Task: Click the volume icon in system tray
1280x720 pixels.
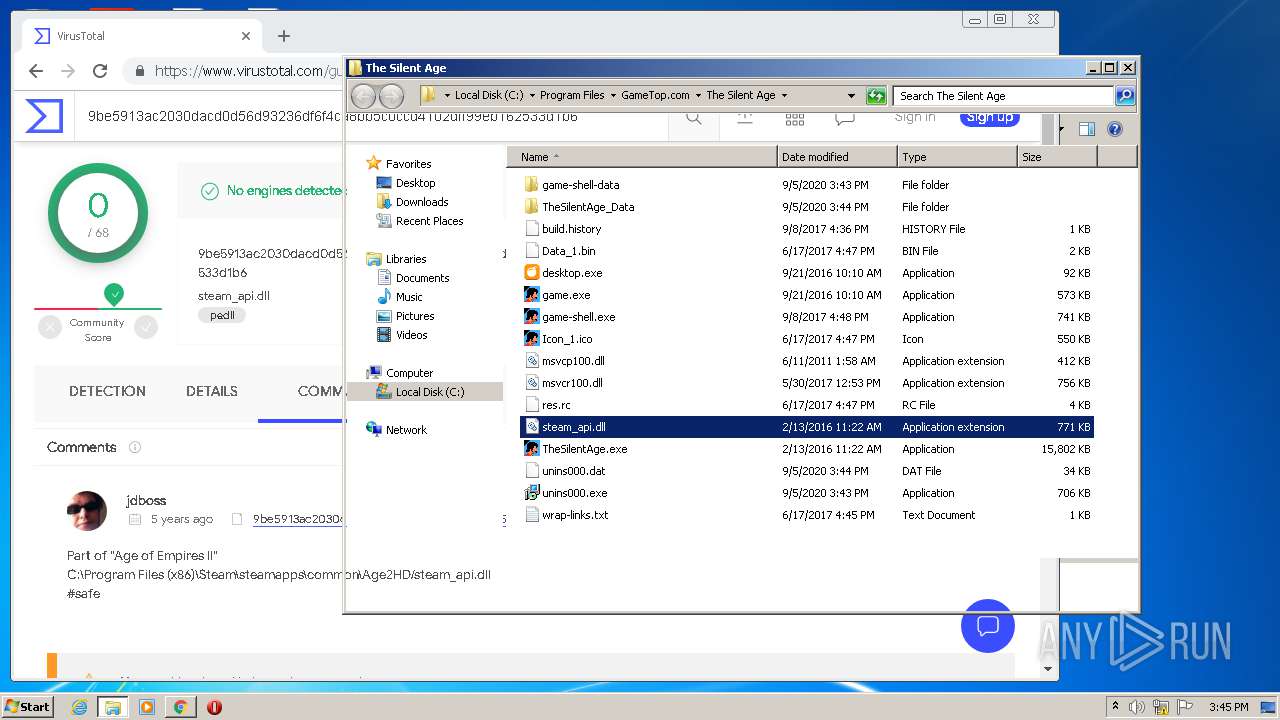Action: click(x=1137, y=707)
